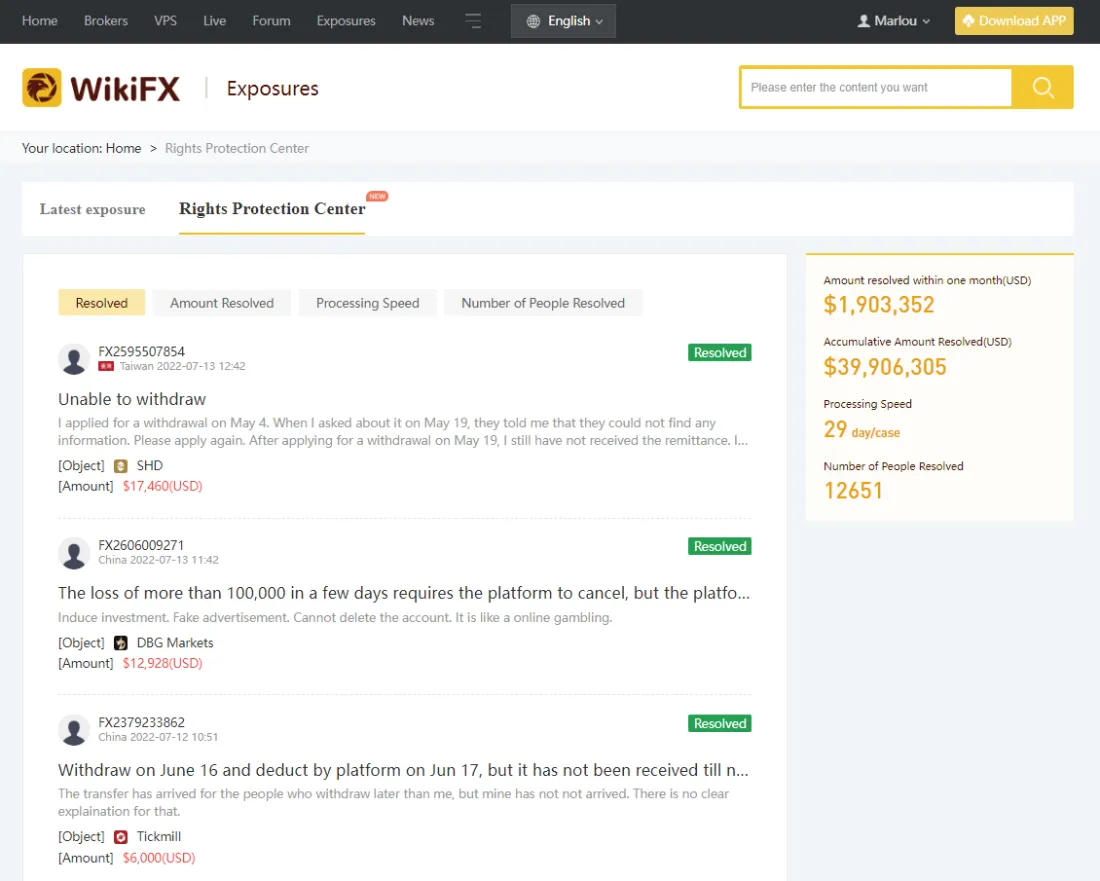Open the 'Withdraw on June 16' exposure
1100x881 pixels.
(x=403, y=770)
